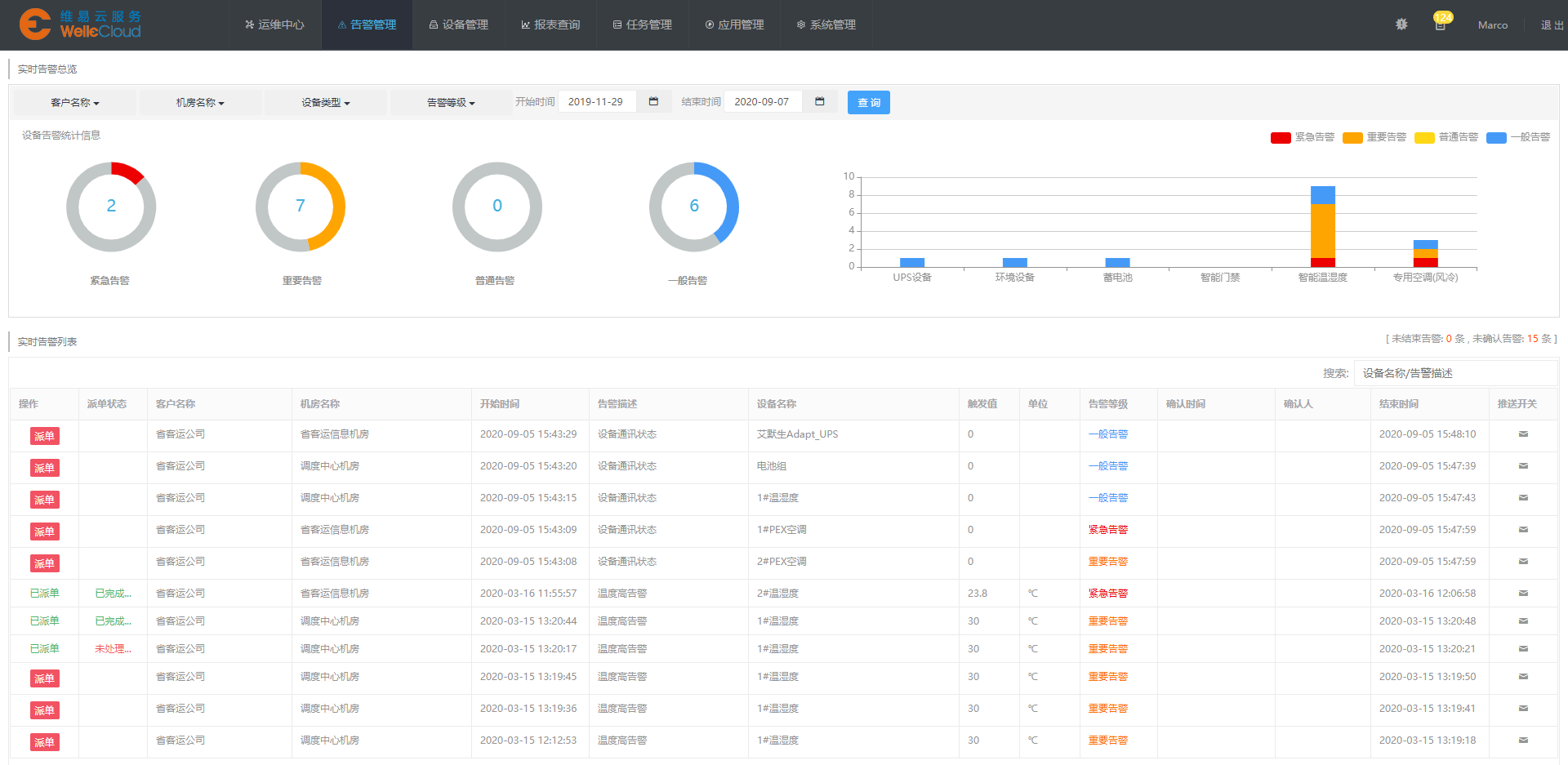Toggle 普通告警 yellow legend swatch
This screenshot has height=765, width=1568.
(1424, 137)
